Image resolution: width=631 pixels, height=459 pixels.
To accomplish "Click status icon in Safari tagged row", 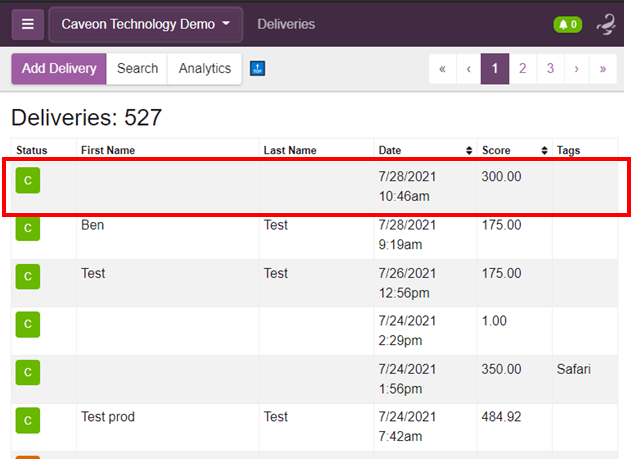I will point(28,373).
